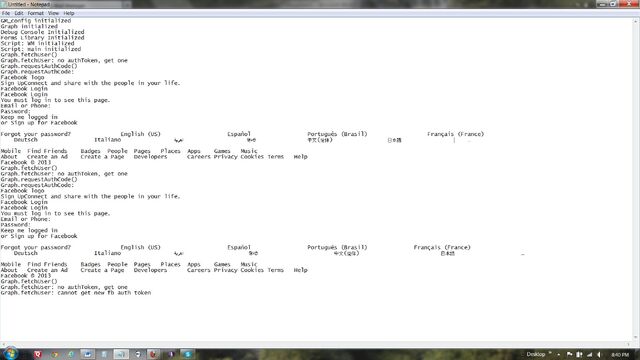Open the blue Skype icon on the taskbar

[188, 354]
